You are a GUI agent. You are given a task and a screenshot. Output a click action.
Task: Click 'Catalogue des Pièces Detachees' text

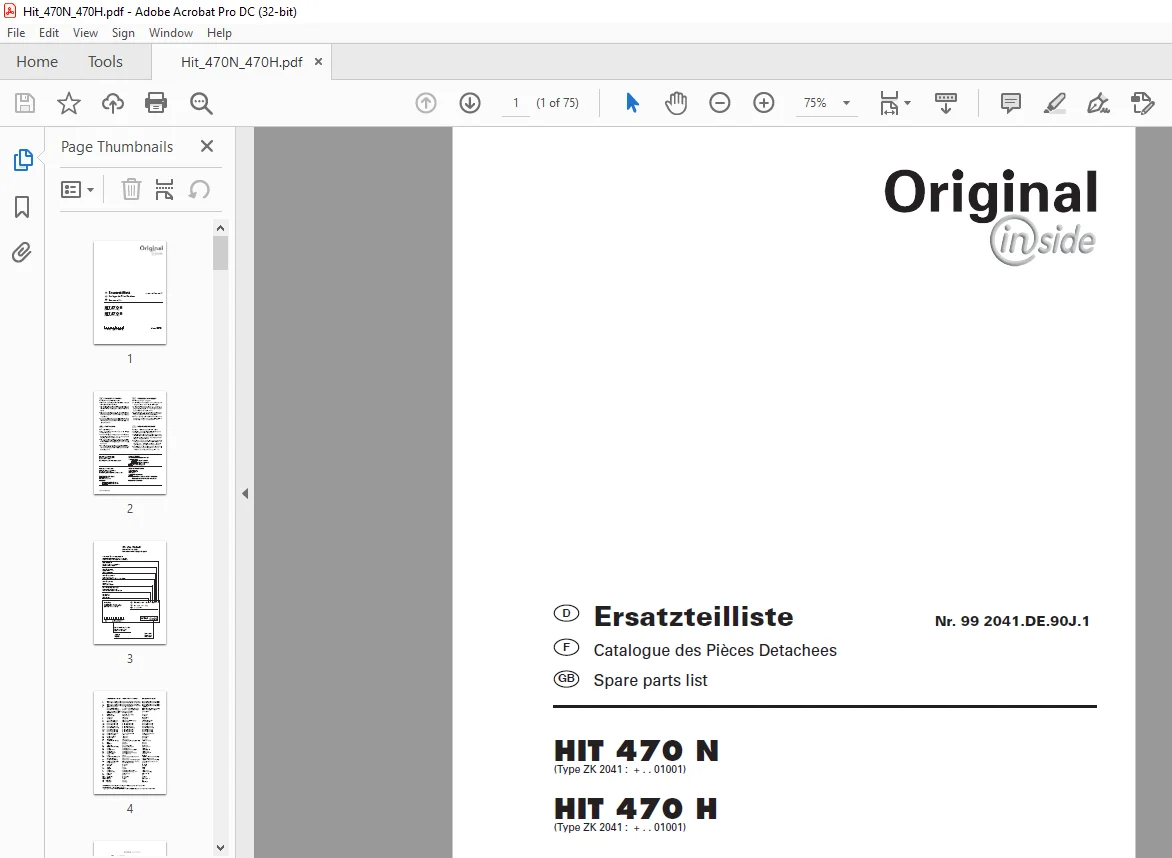(715, 650)
